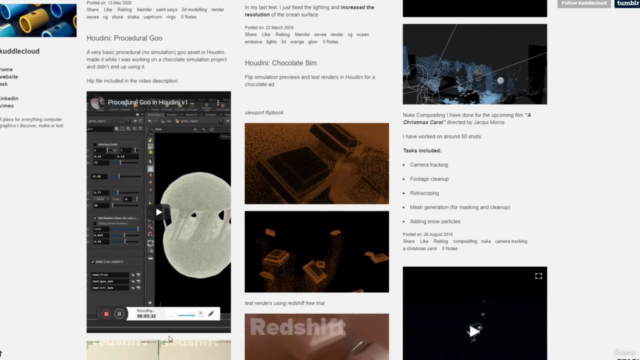
Task: Open the Houdini: Procedural Goo post title
Action: click(124, 38)
